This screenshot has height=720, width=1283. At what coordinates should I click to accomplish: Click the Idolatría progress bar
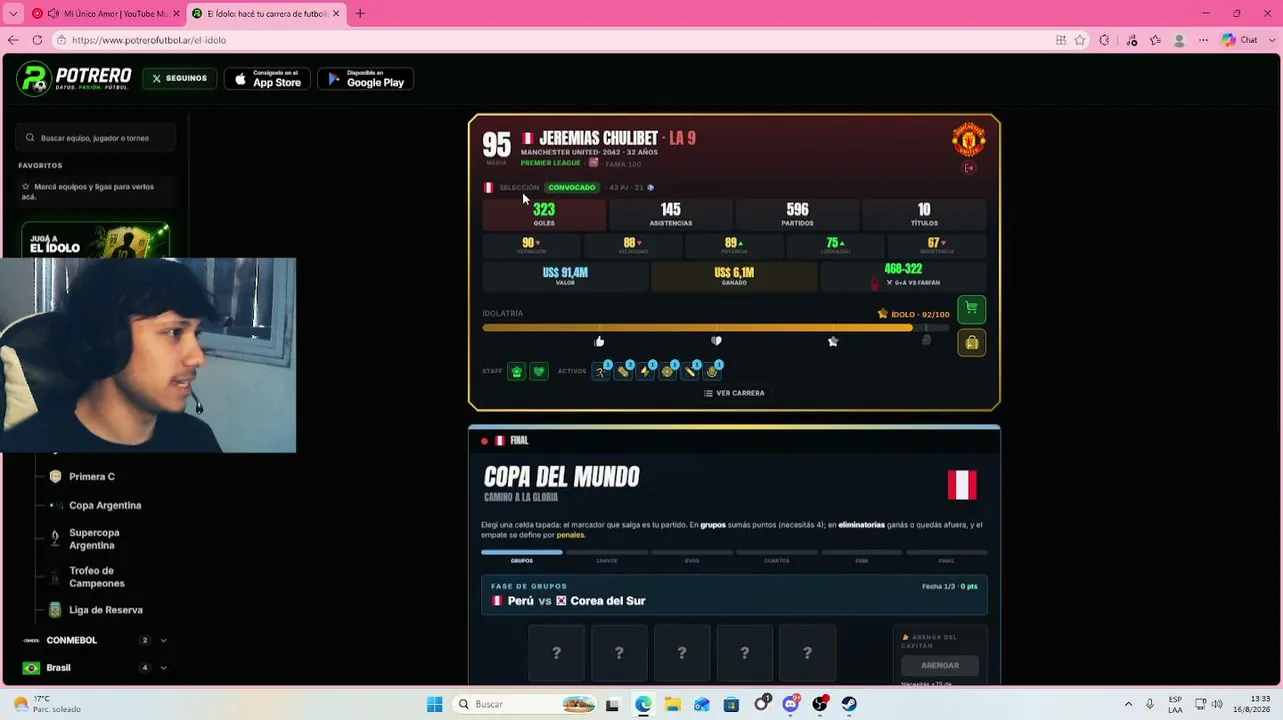pyautogui.click(x=715, y=327)
